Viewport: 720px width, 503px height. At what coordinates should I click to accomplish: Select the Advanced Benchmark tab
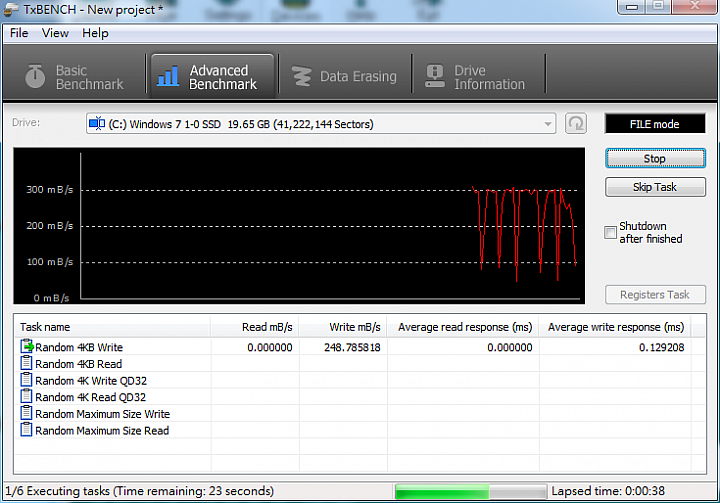pyautogui.click(x=213, y=76)
